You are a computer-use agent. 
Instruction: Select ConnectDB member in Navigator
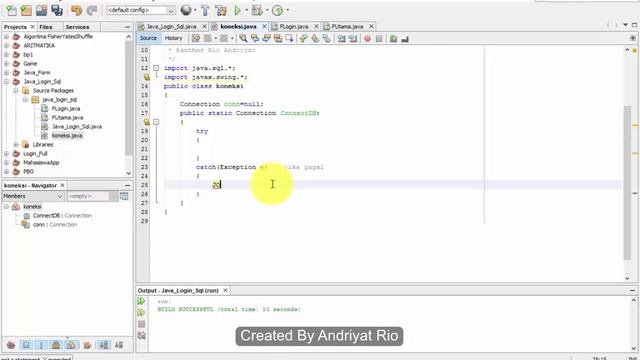point(62,216)
